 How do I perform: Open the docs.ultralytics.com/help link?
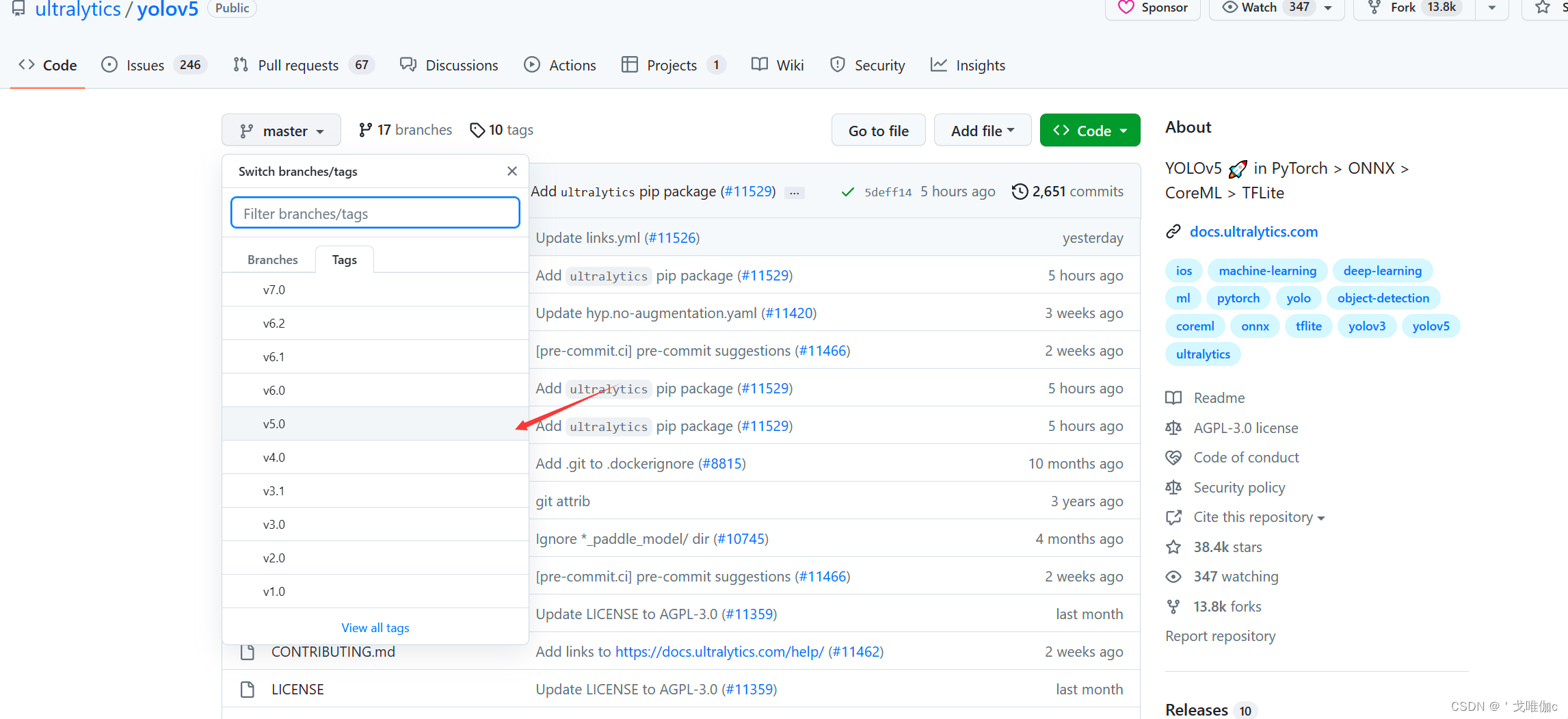(719, 651)
